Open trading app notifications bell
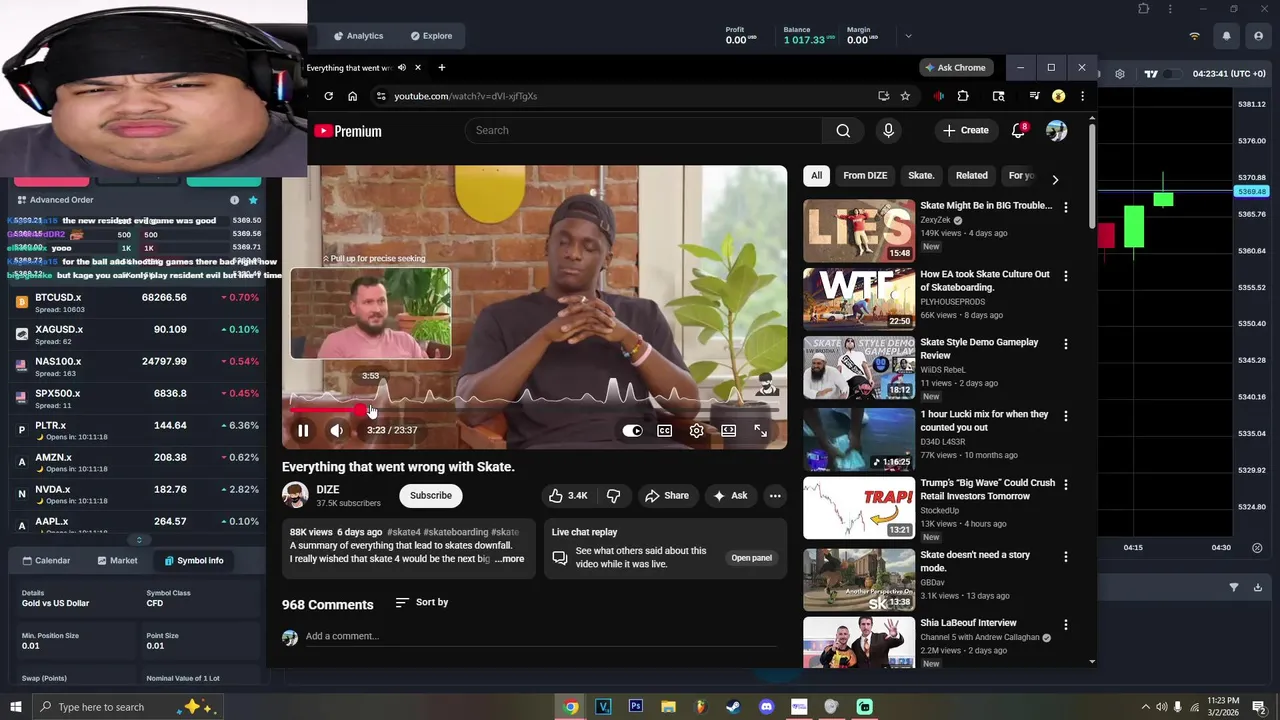This screenshot has width=1280, height=720. (x=1226, y=36)
